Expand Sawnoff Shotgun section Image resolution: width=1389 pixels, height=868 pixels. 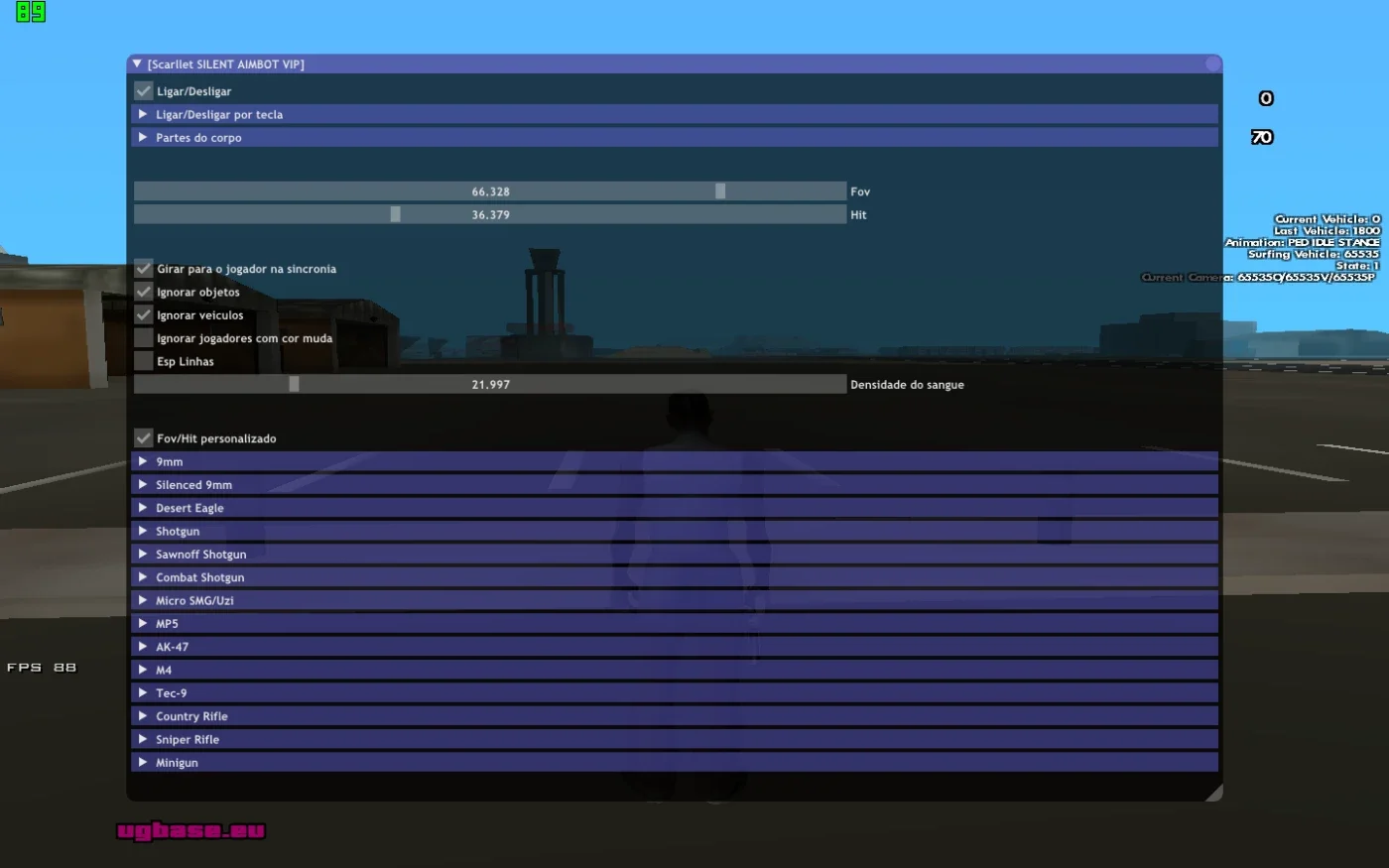(675, 554)
